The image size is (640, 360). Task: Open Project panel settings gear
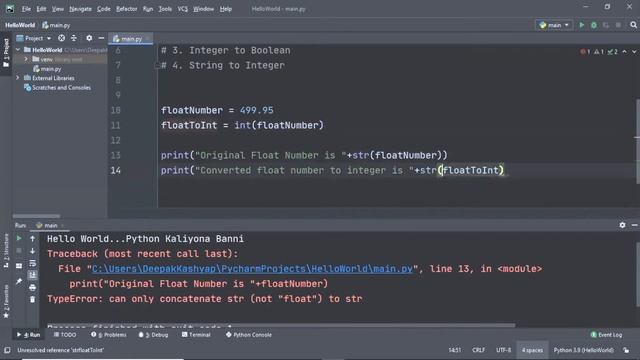click(89, 38)
